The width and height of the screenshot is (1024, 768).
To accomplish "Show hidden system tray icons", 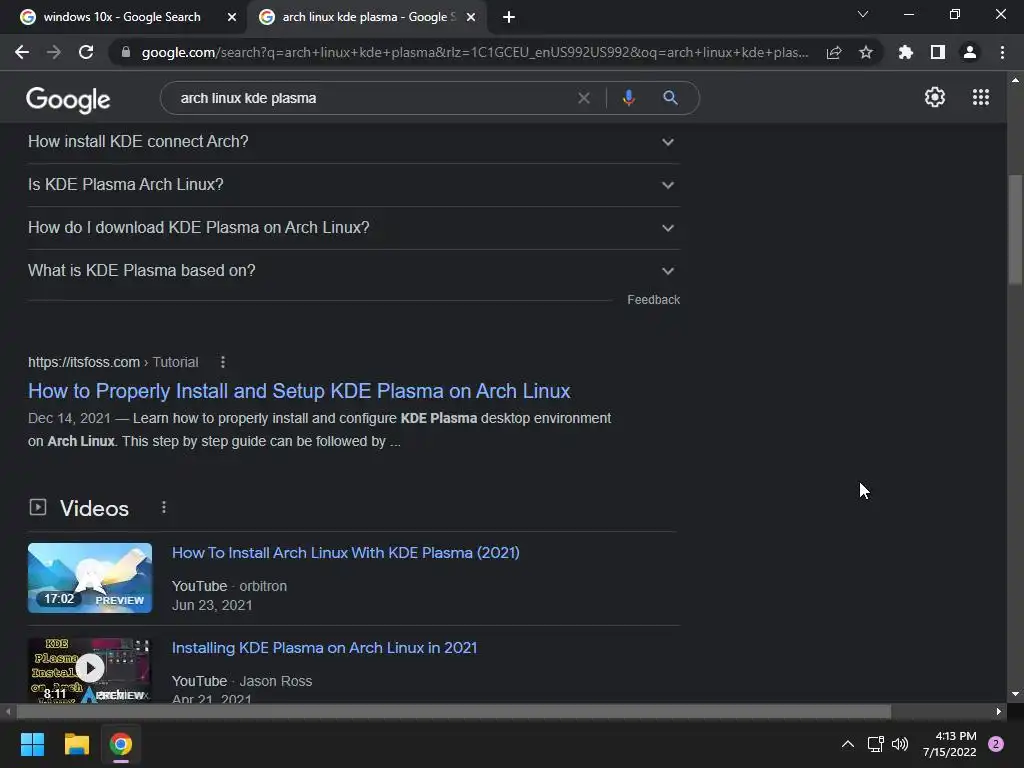I will coord(848,744).
